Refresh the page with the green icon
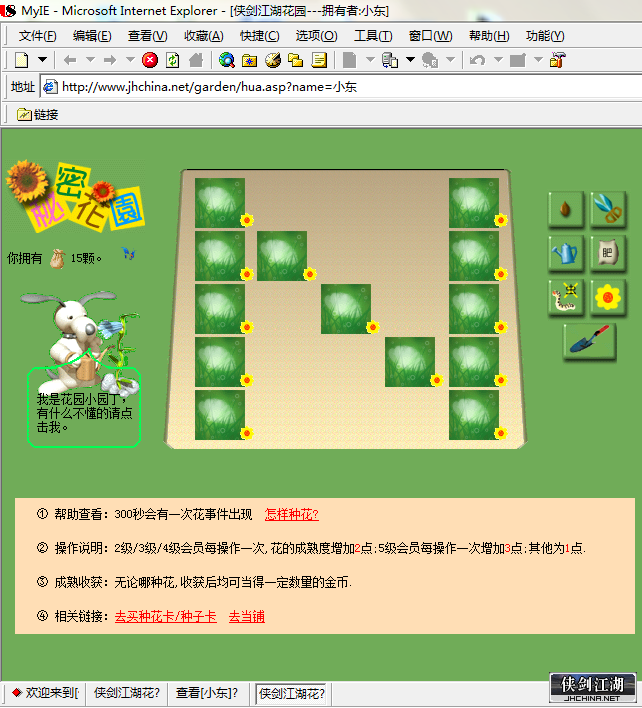The height and width of the screenshot is (708, 642). point(172,60)
